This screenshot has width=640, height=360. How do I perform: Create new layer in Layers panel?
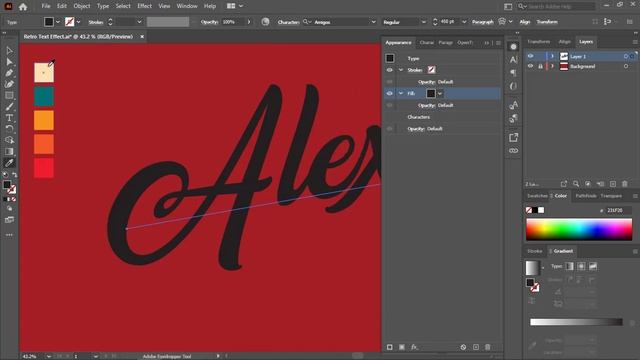(x=613, y=184)
